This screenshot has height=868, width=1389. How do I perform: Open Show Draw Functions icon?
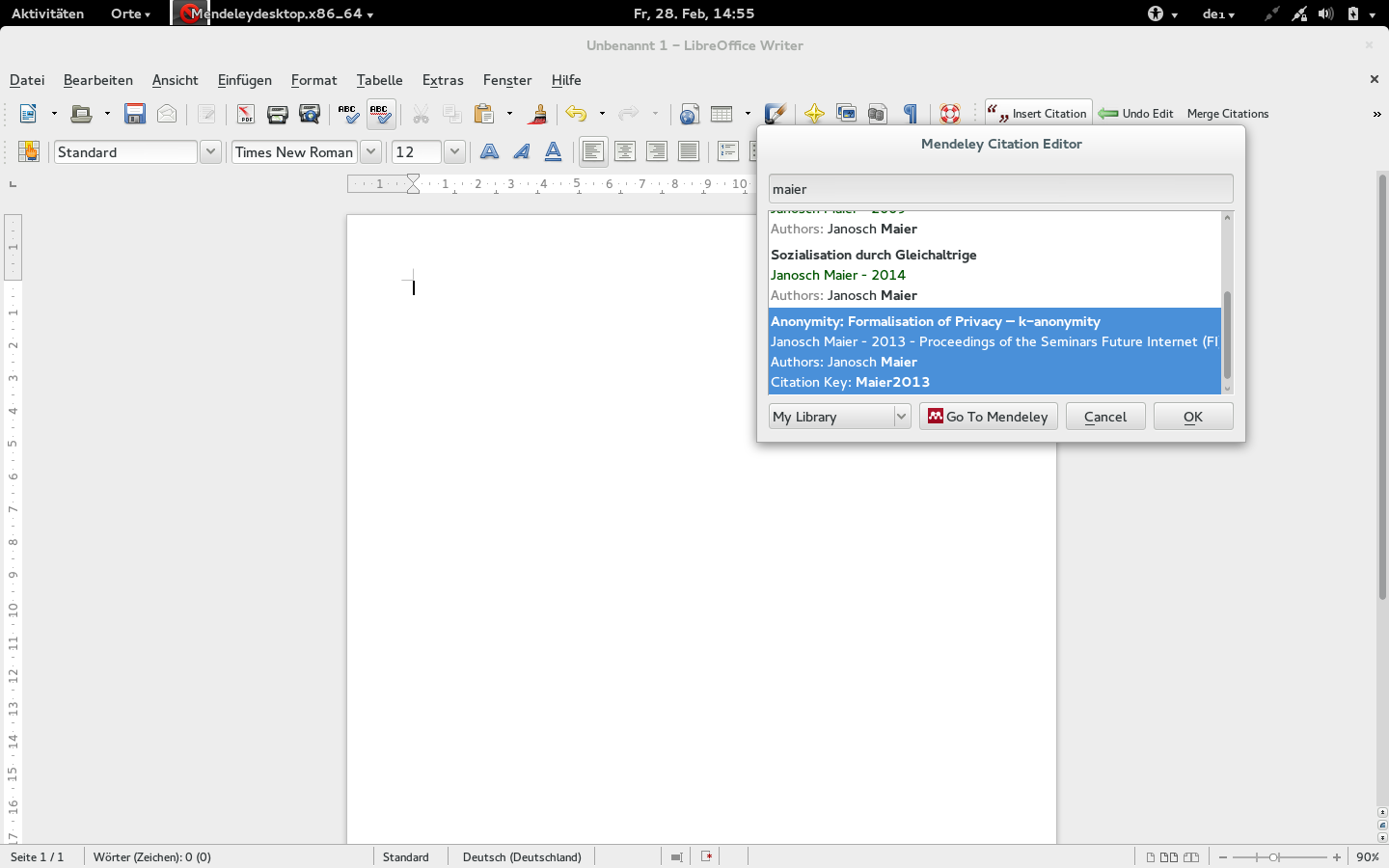tap(775, 114)
